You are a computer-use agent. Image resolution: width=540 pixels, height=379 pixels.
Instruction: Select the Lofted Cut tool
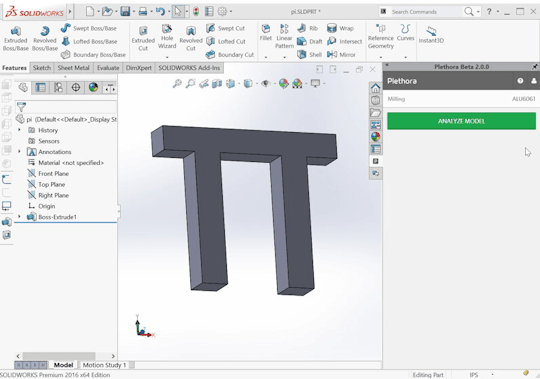pos(226,41)
